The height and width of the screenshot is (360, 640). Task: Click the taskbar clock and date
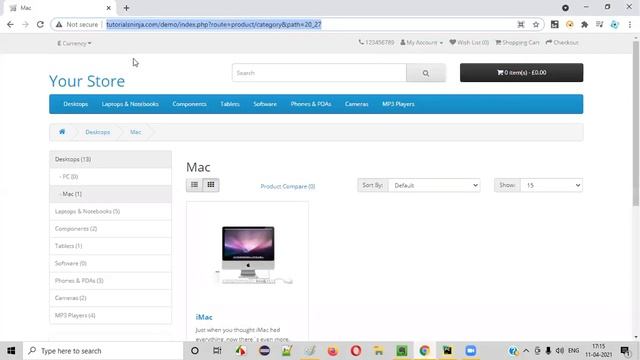pyautogui.click(x=599, y=351)
